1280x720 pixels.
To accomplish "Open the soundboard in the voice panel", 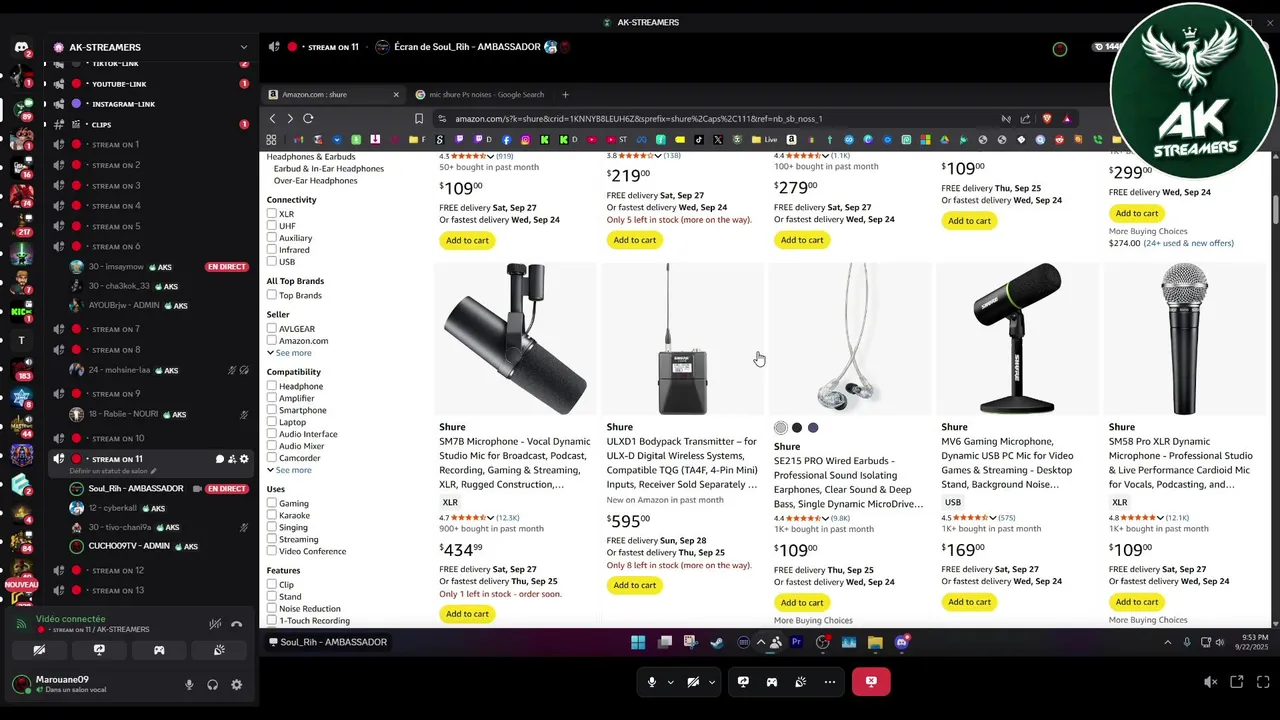I will [219, 650].
